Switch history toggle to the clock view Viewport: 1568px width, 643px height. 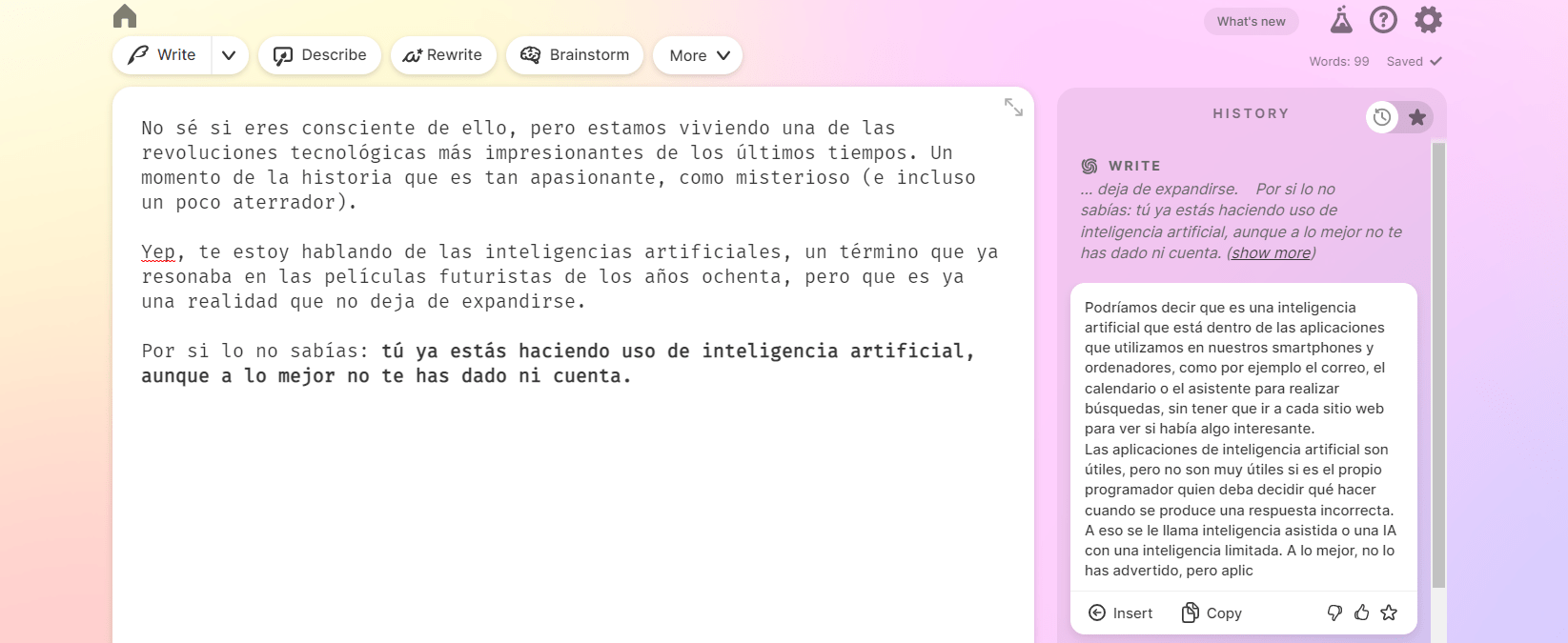coord(1382,117)
